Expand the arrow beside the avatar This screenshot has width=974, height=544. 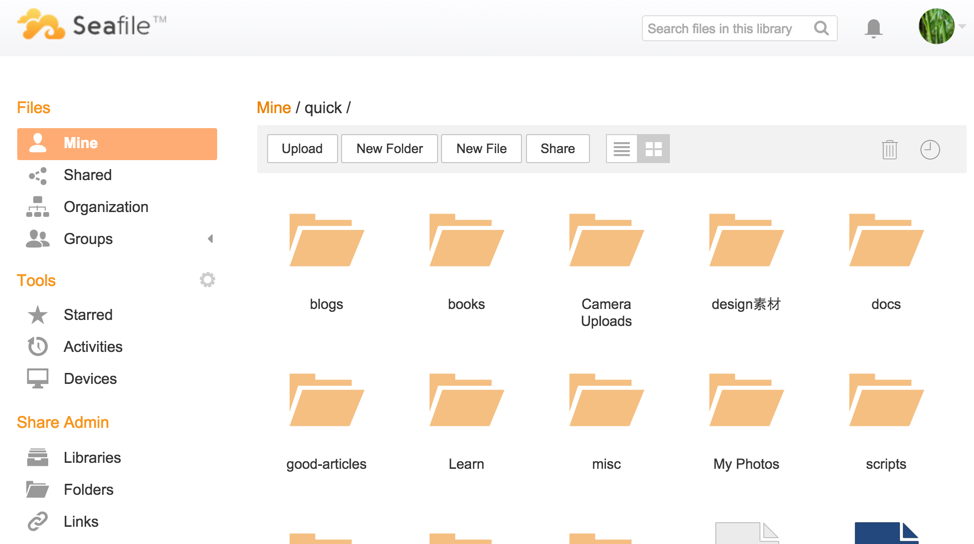click(962, 26)
